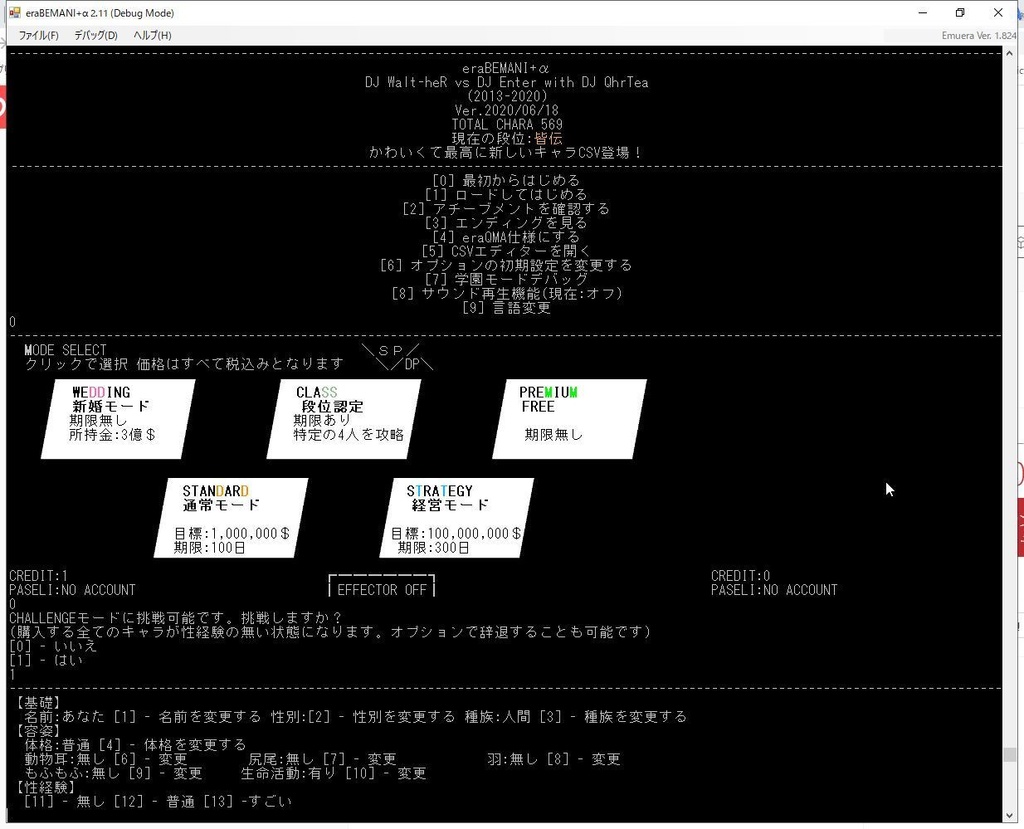Select [7] 学園モードデバッグ
The image size is (1024, 829).
506,280
